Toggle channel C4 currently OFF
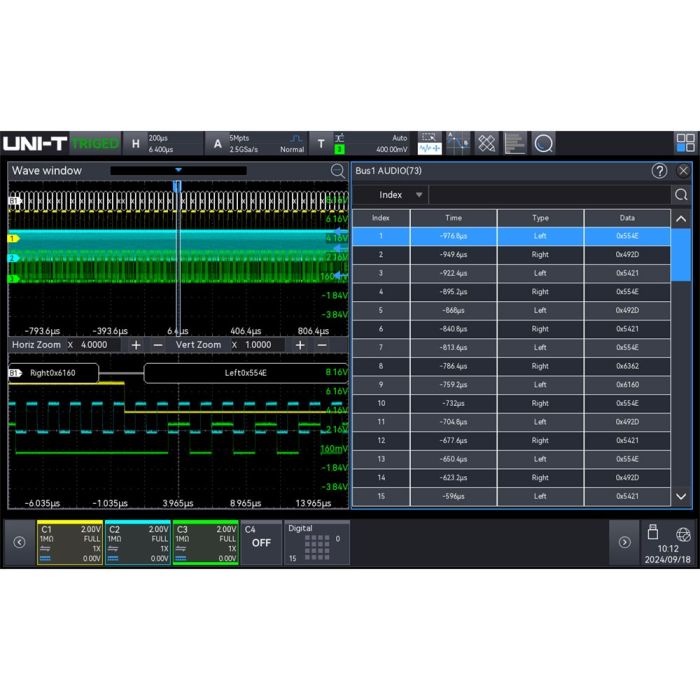The width and height of the screenshot is (700, 700). pos(261,542)
